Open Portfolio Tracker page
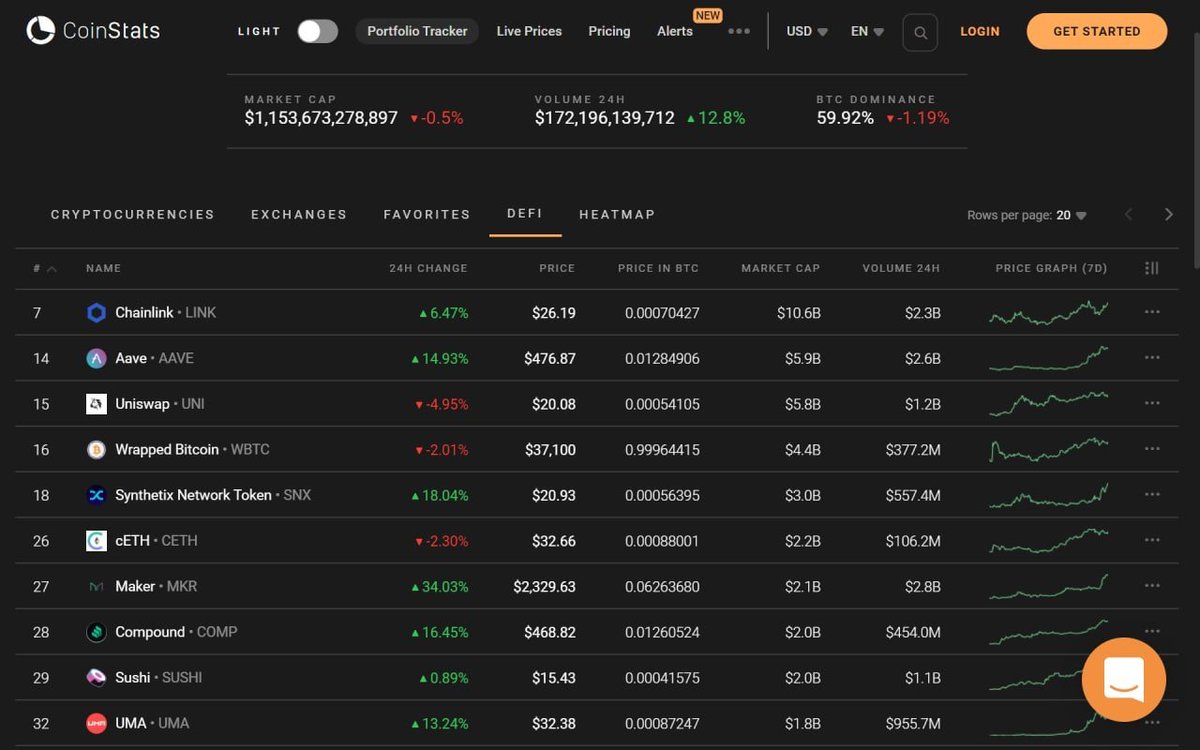This screenshot has width=1200, height=750. (x=417, y=31)
